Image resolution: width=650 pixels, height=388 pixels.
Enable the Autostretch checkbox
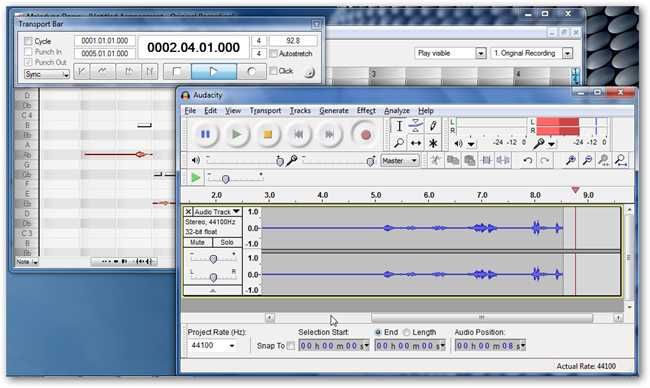click(x=273, y=53)
